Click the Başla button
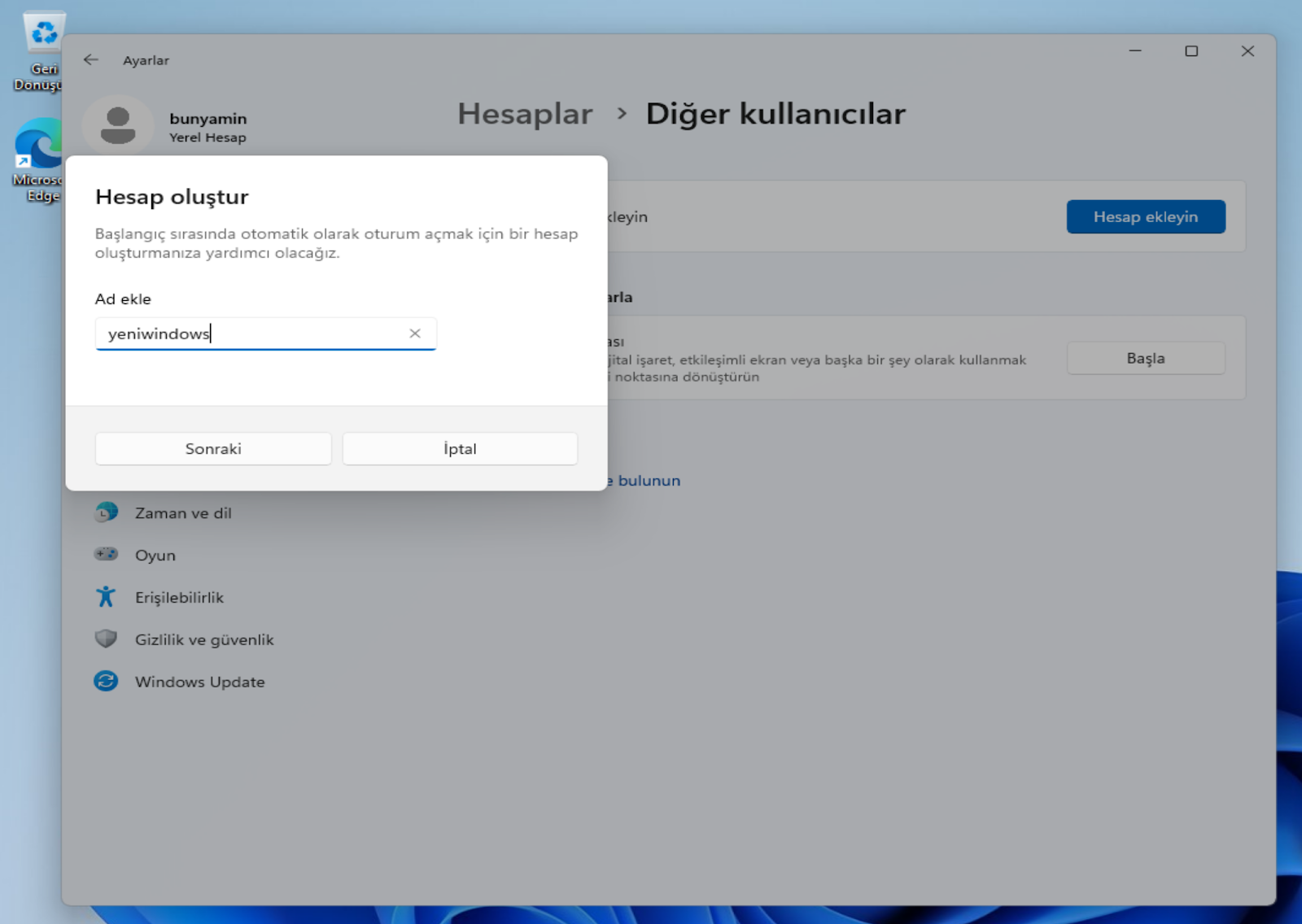The height and width of the screenshot is (924, 1302). (1146, 358)
